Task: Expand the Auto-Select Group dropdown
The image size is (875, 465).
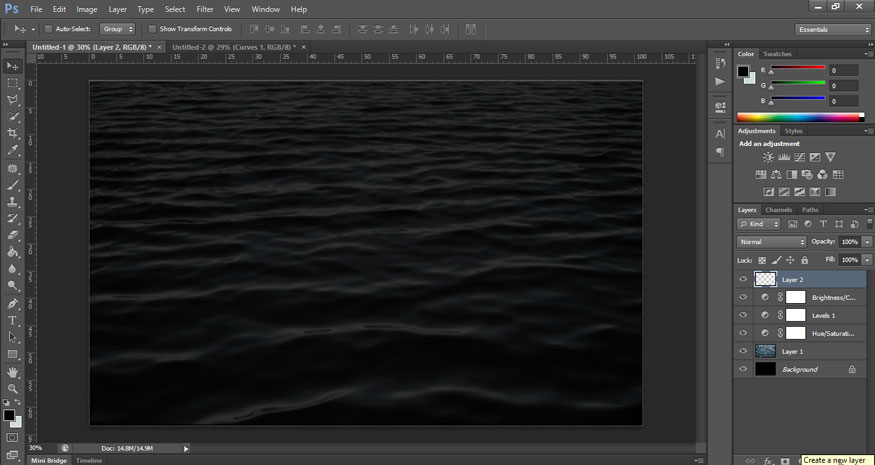Action: pos(117,29)
